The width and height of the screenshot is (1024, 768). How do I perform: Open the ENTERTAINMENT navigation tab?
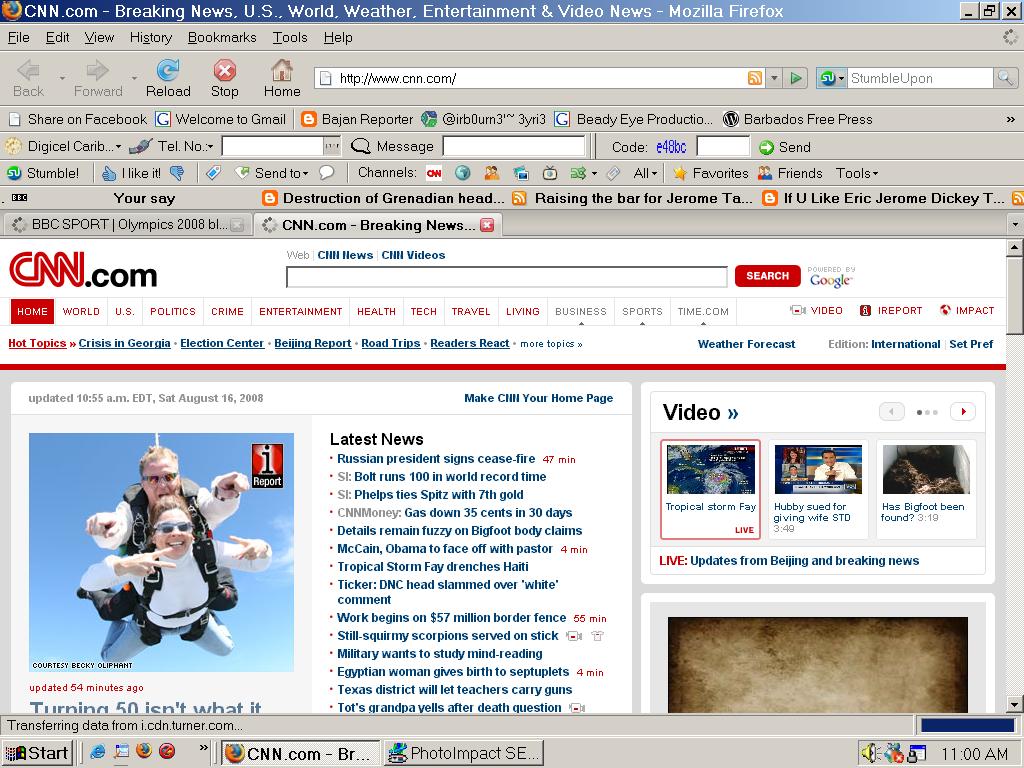click(300, 312)
